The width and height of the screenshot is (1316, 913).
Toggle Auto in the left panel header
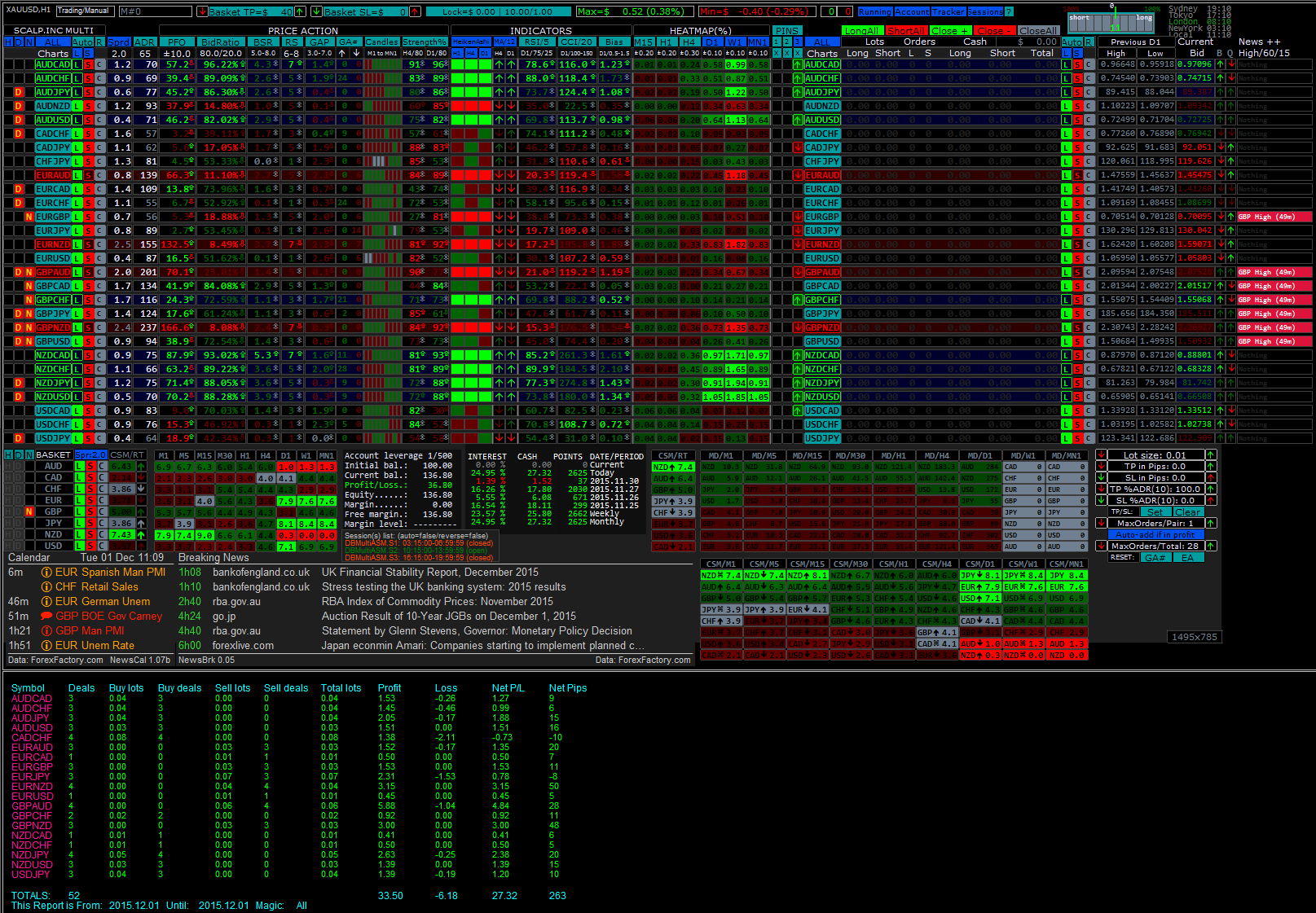[82, 42]
